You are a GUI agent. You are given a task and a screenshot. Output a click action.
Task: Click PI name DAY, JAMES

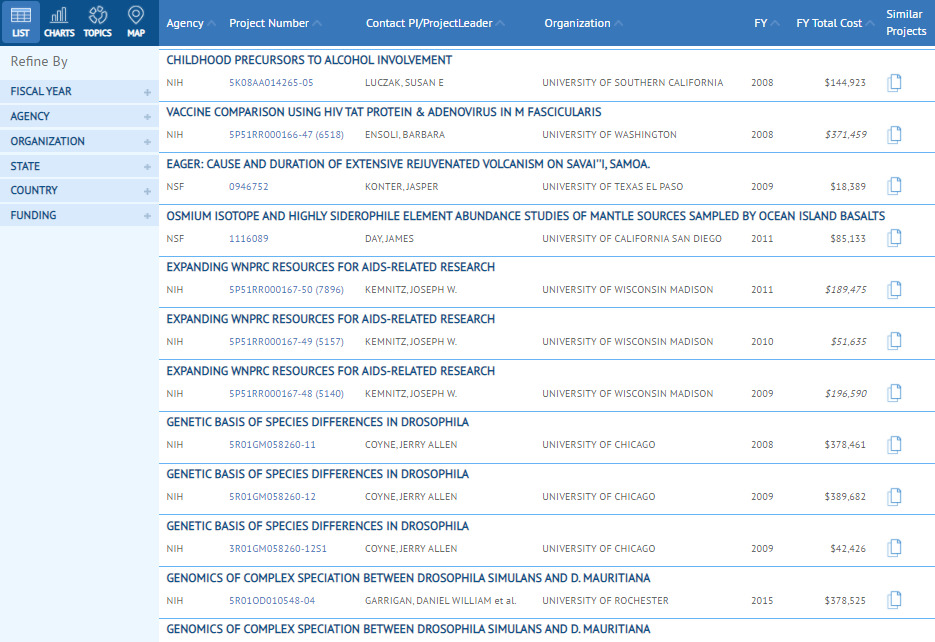click(x=389, y=238)
